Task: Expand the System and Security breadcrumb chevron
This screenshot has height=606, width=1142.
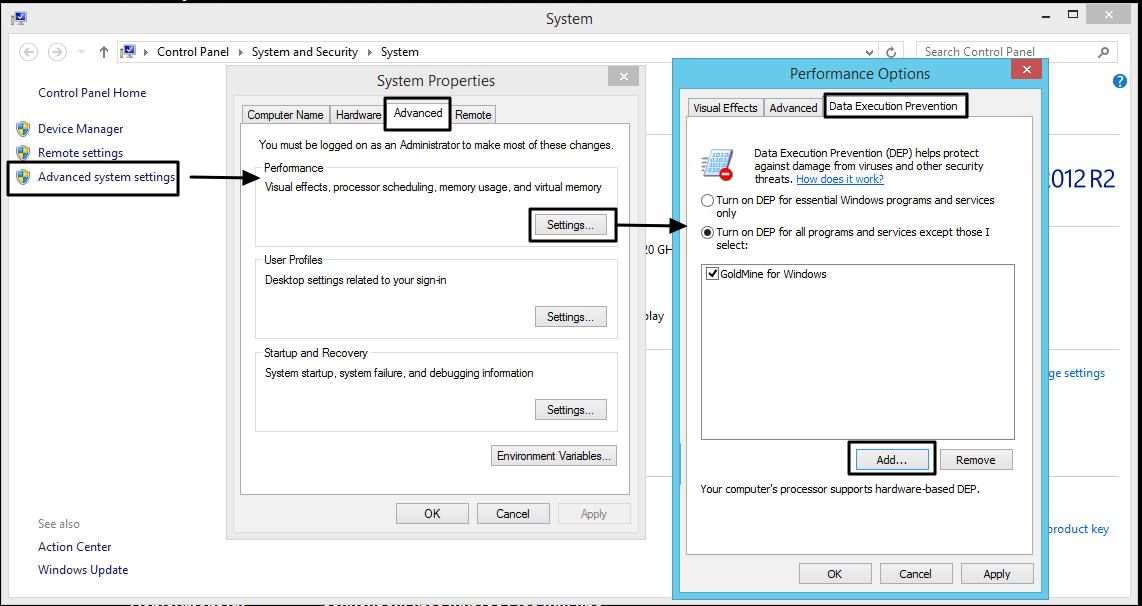Action: pos(367,52)
